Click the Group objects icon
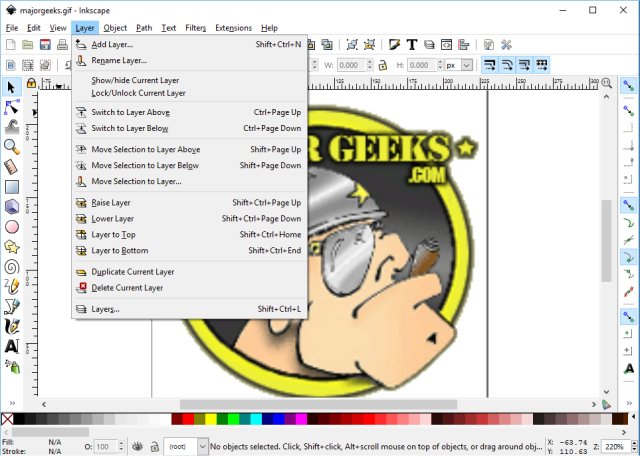The width and height of the screenshot is (640, 456). [x=352, y=44]
